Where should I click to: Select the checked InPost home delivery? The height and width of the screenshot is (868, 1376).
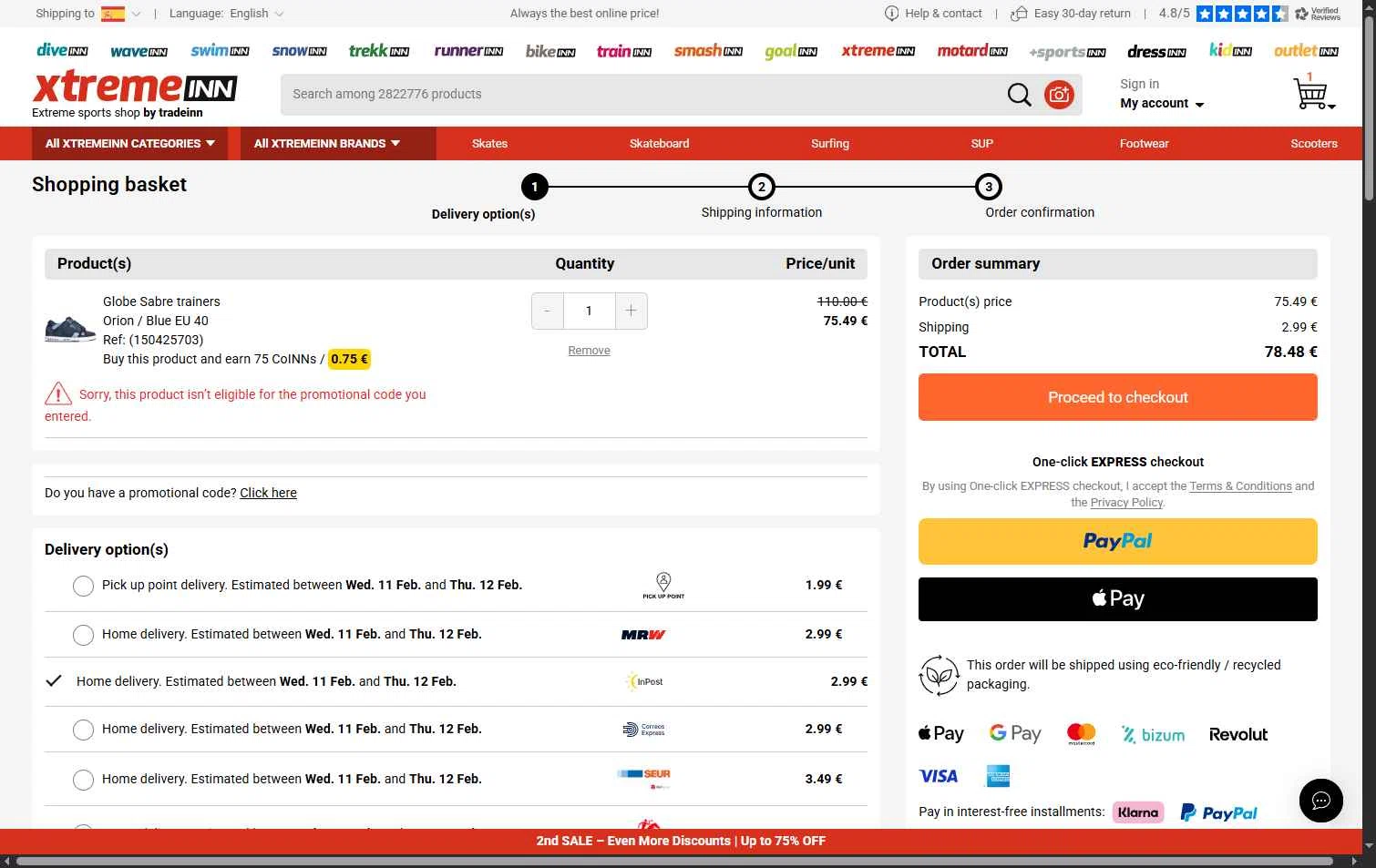point(54,681)
